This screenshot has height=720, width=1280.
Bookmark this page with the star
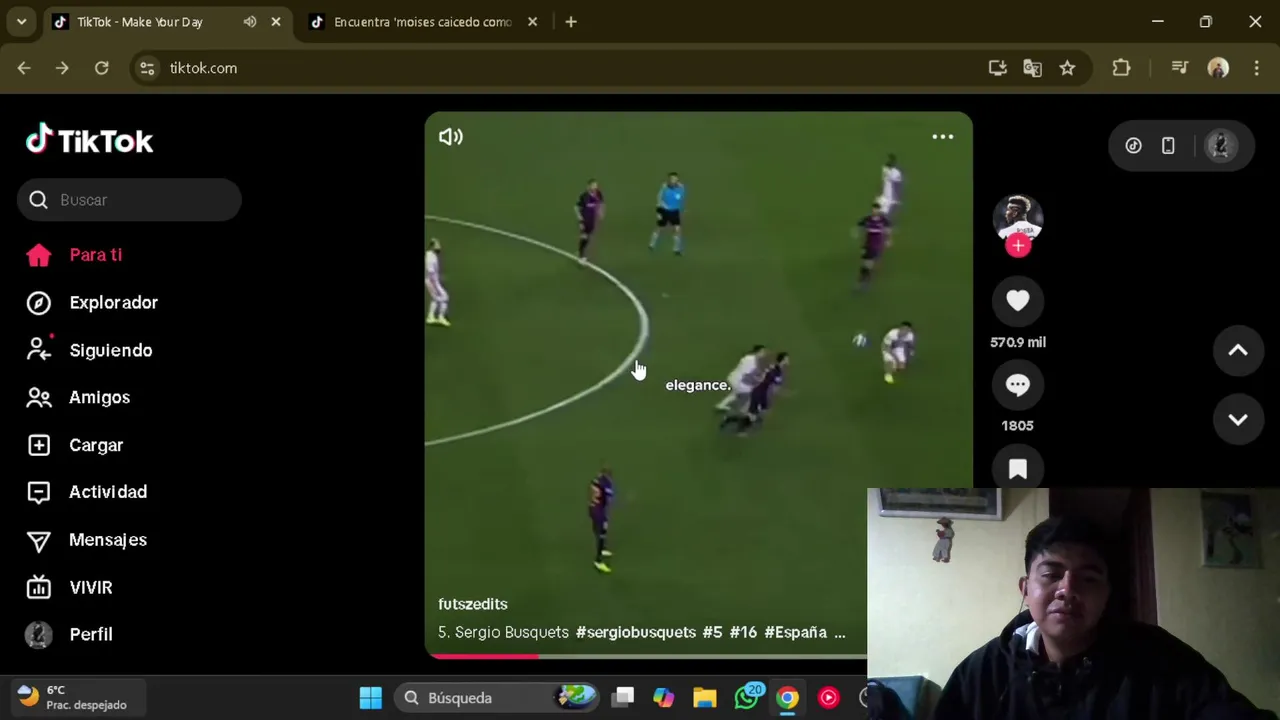pyautogui.click(x=1067, y=68)
